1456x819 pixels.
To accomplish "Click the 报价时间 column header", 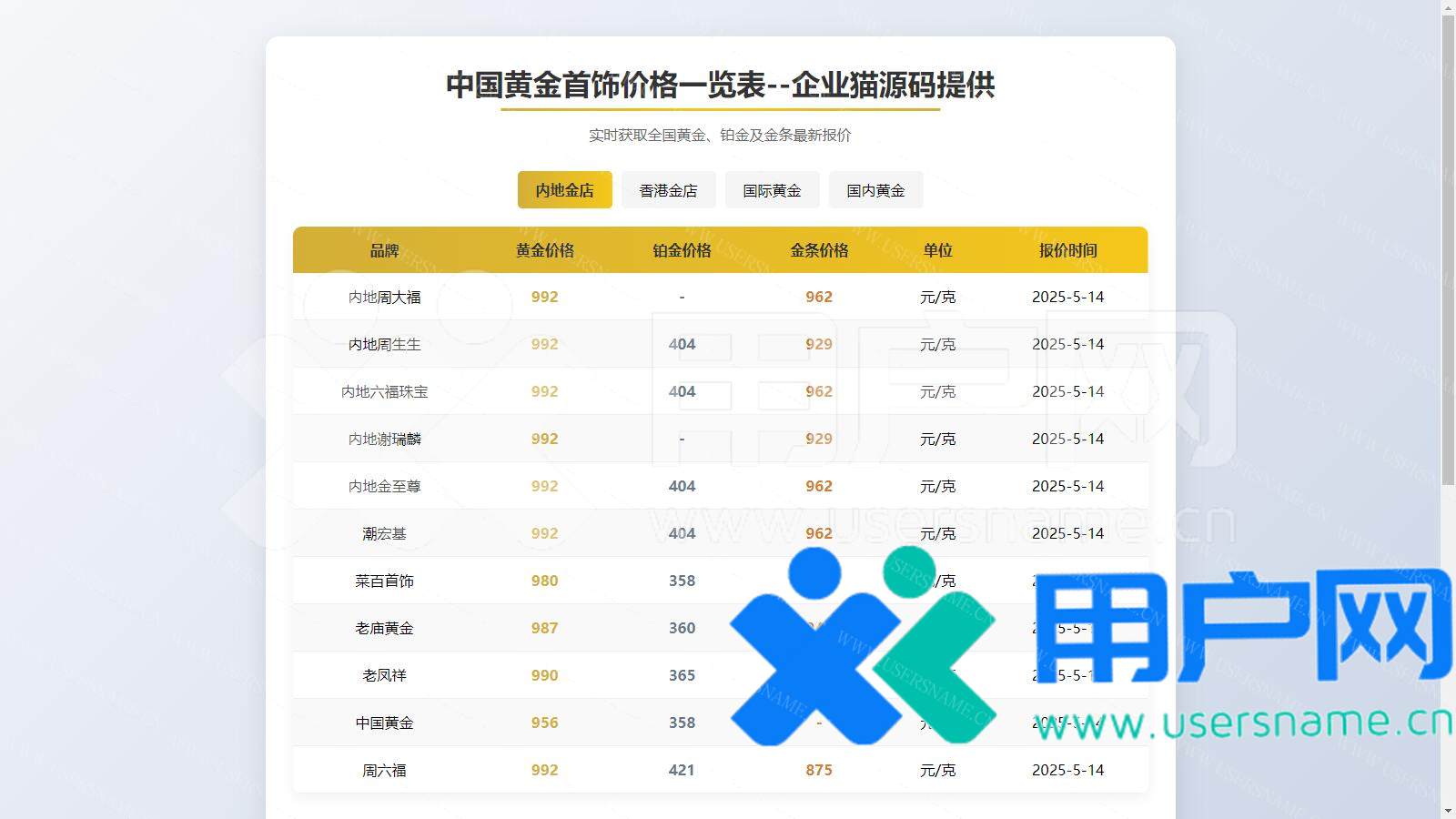I will click(1068, 250).
